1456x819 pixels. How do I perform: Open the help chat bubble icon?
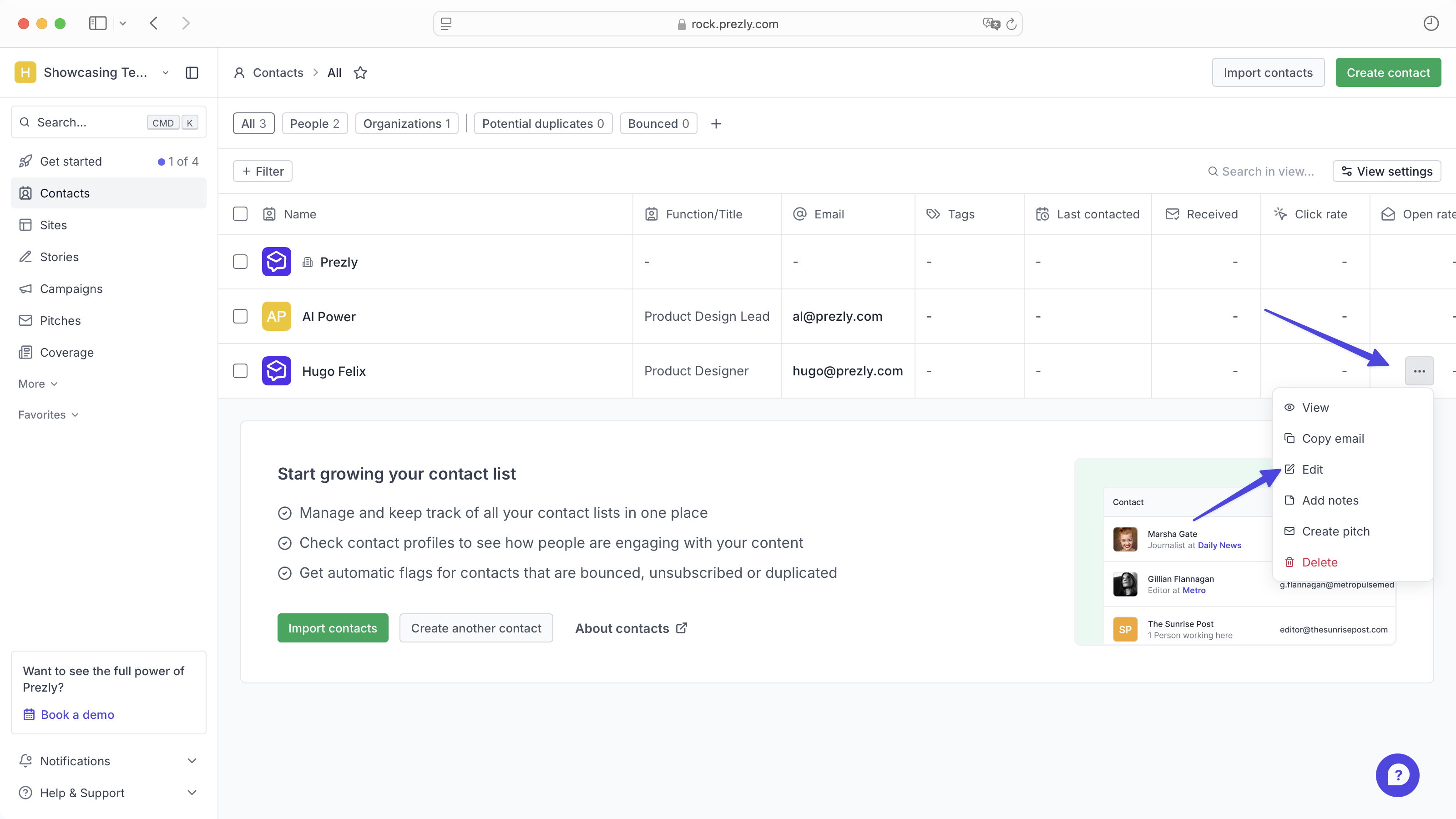(1397, 775)
